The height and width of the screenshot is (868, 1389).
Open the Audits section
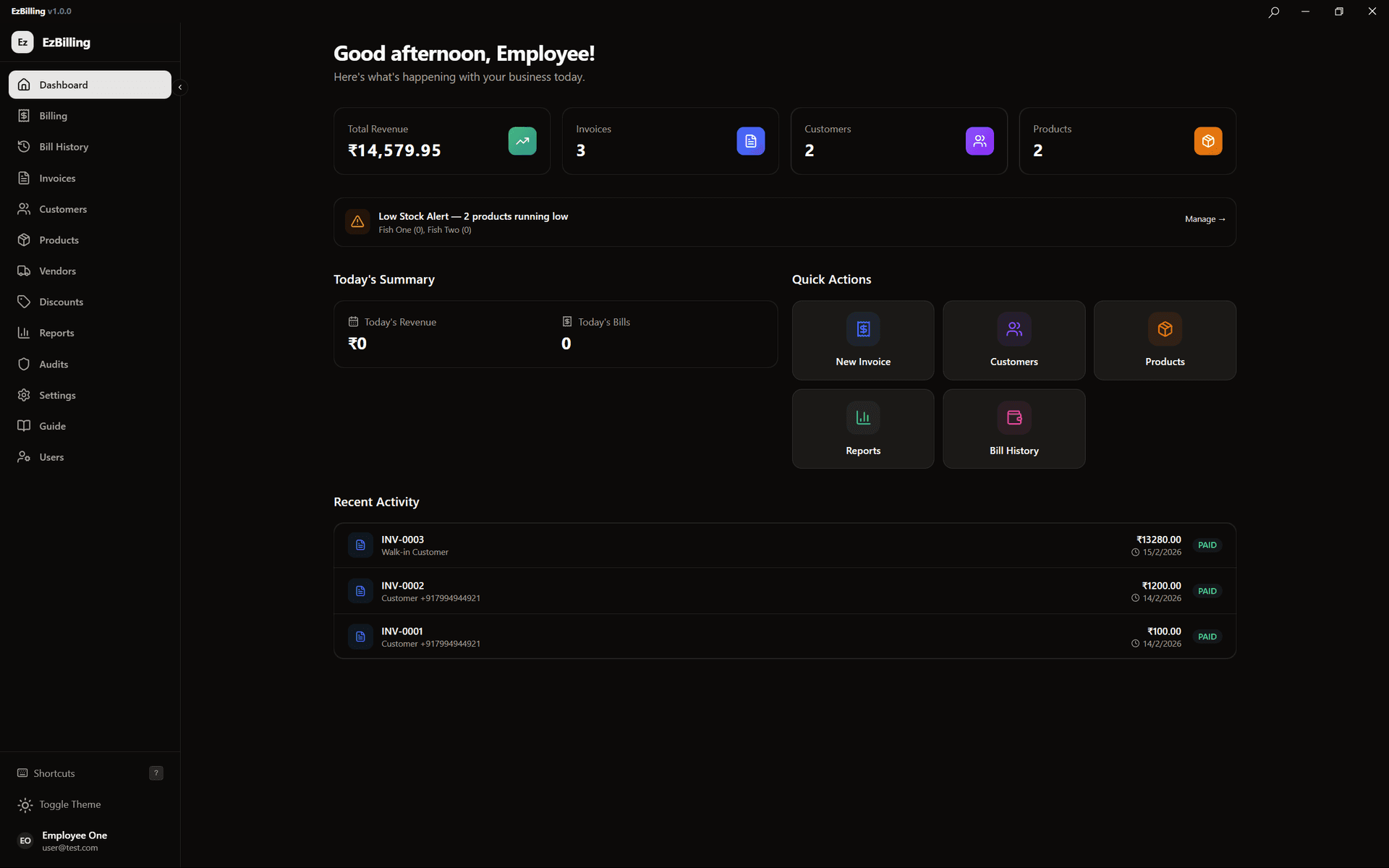54,364
